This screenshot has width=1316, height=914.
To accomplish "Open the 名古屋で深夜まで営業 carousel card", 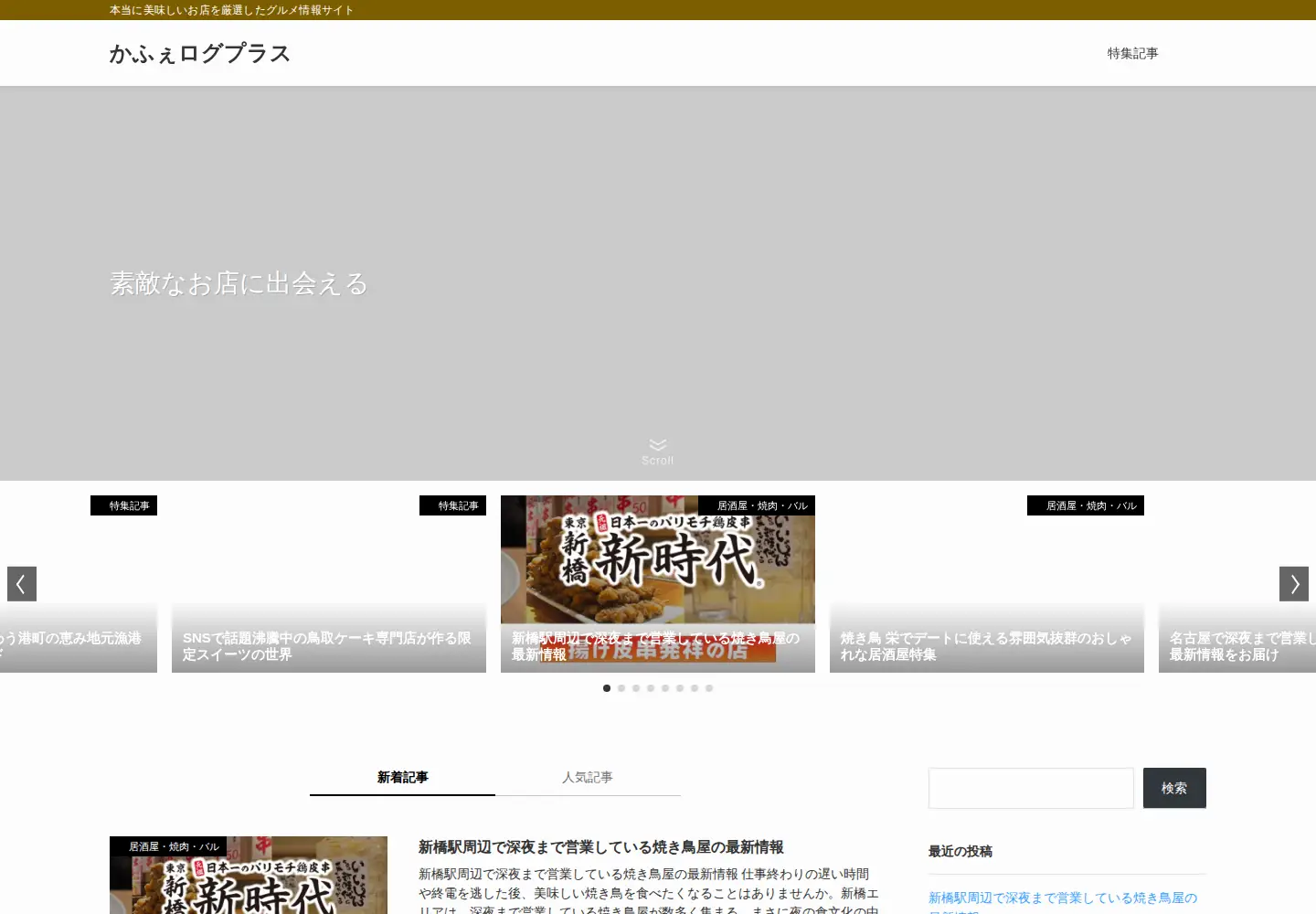I will coord(1237,584).
